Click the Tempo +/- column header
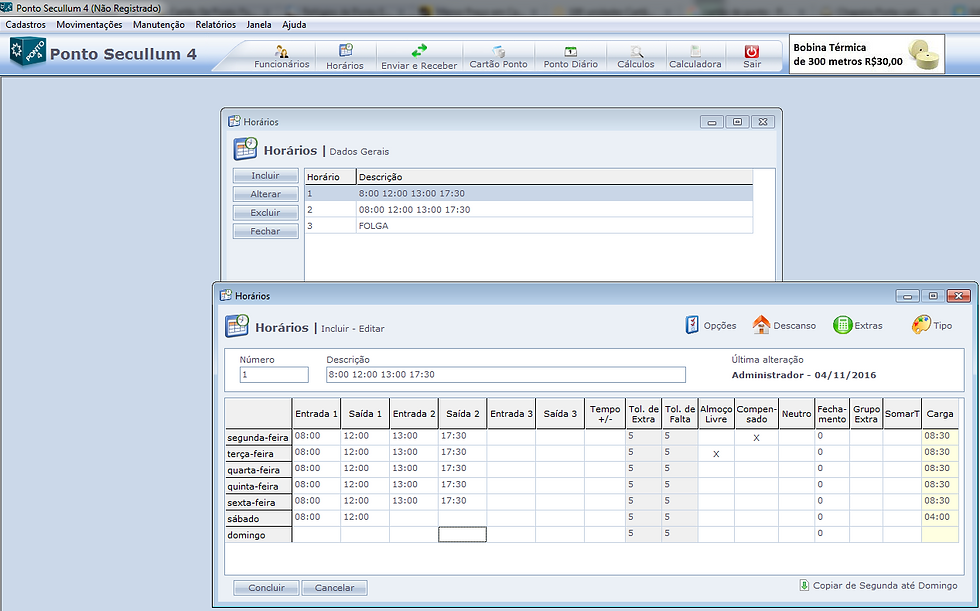Viewport: 980px width, 611px height. pyautogui.click(x=605, y=414)
